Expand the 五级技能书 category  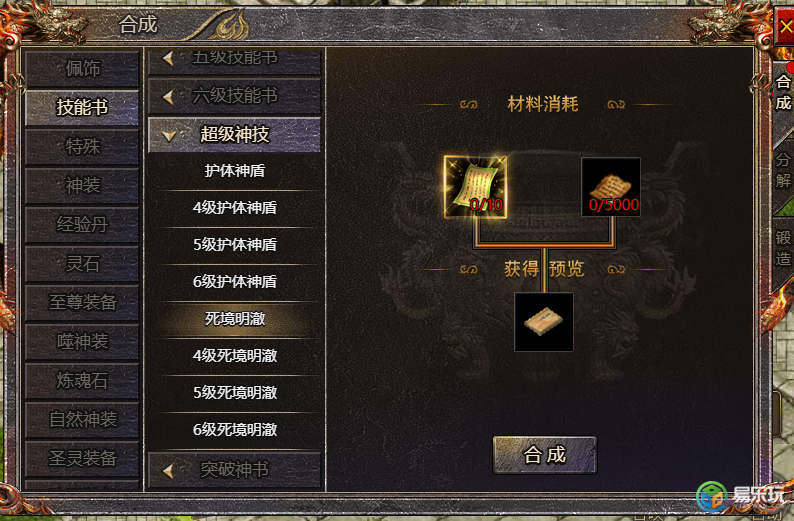(x=234, y=61)
